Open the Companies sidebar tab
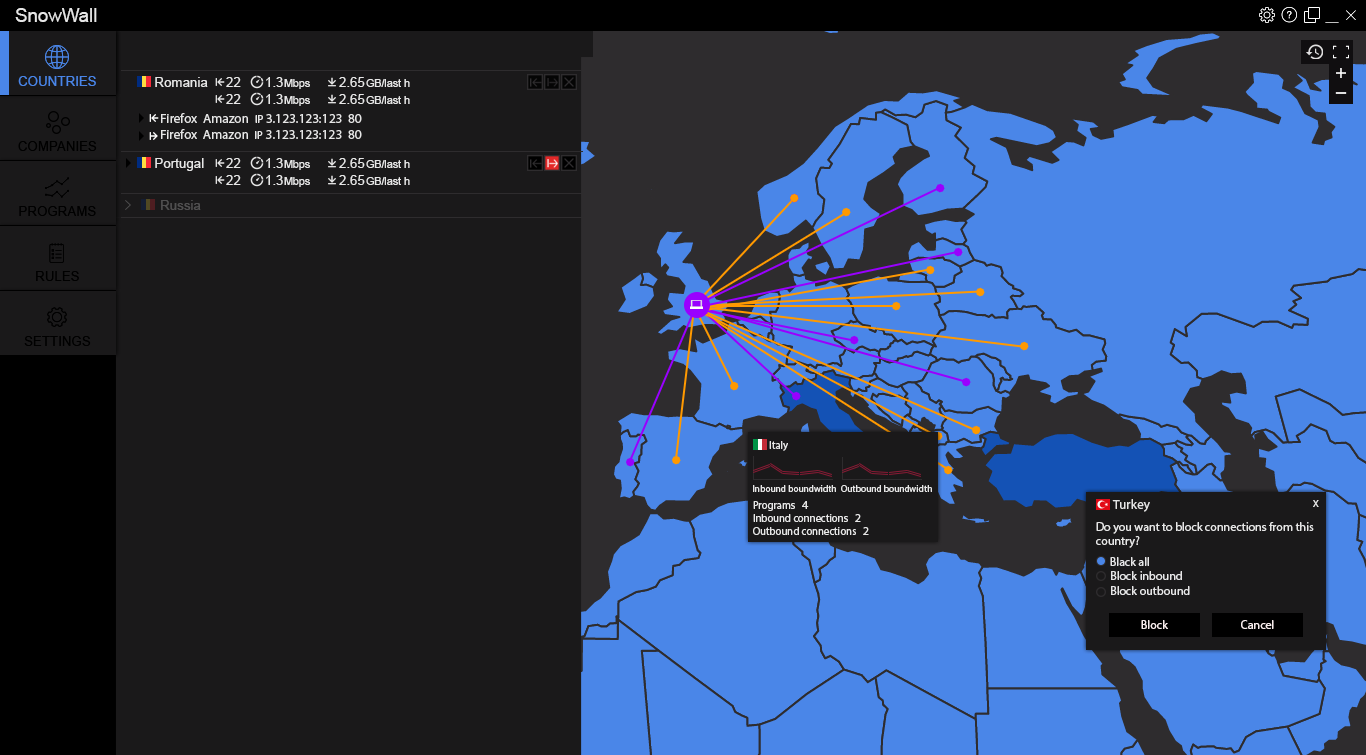The width and height of the screenshot is (1366, 755). [x=58, y=131]
